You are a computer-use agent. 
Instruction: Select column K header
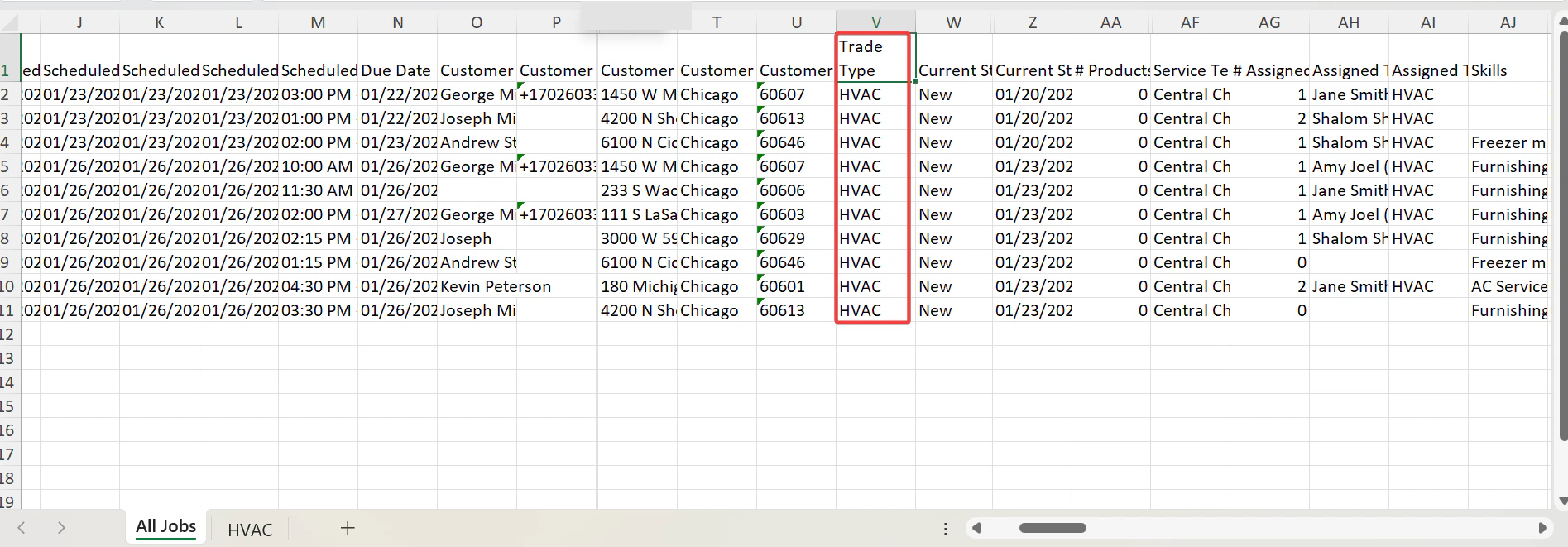click(x=159, y=22)
